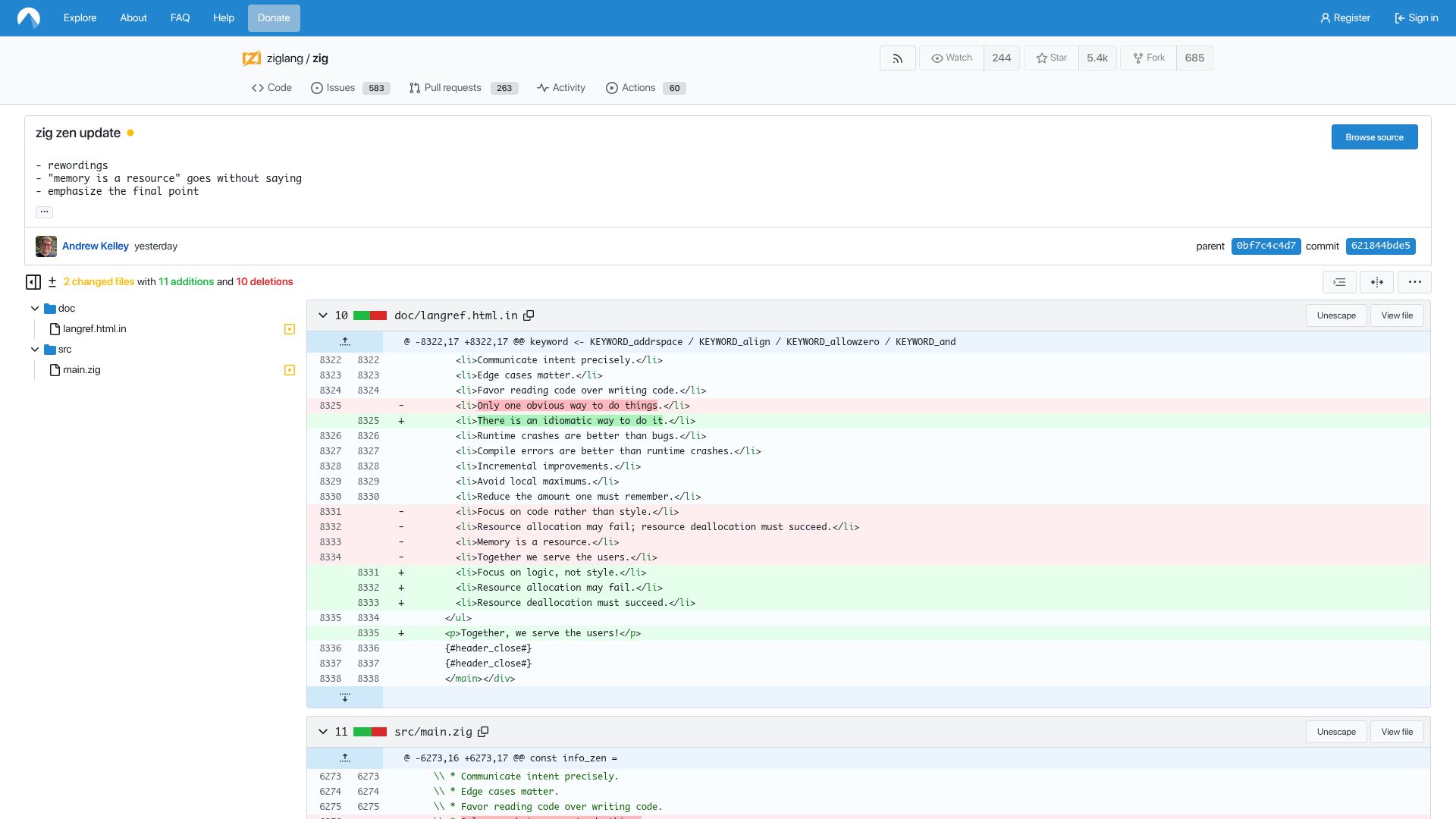Click modified indicator next to langref.html.in

pyautogui.click(x=290, y=329)
